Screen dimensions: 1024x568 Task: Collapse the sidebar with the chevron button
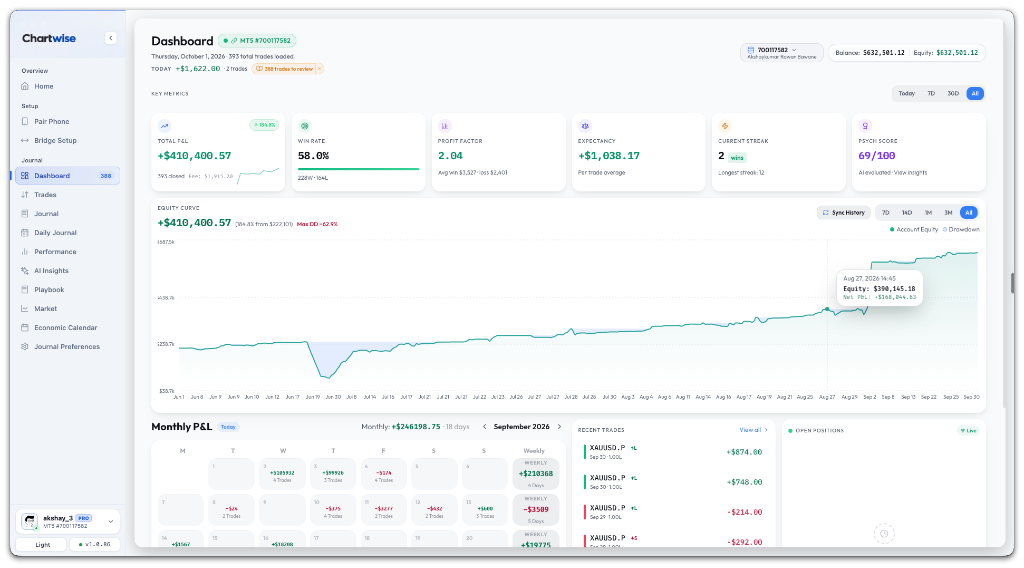point(110,38)
